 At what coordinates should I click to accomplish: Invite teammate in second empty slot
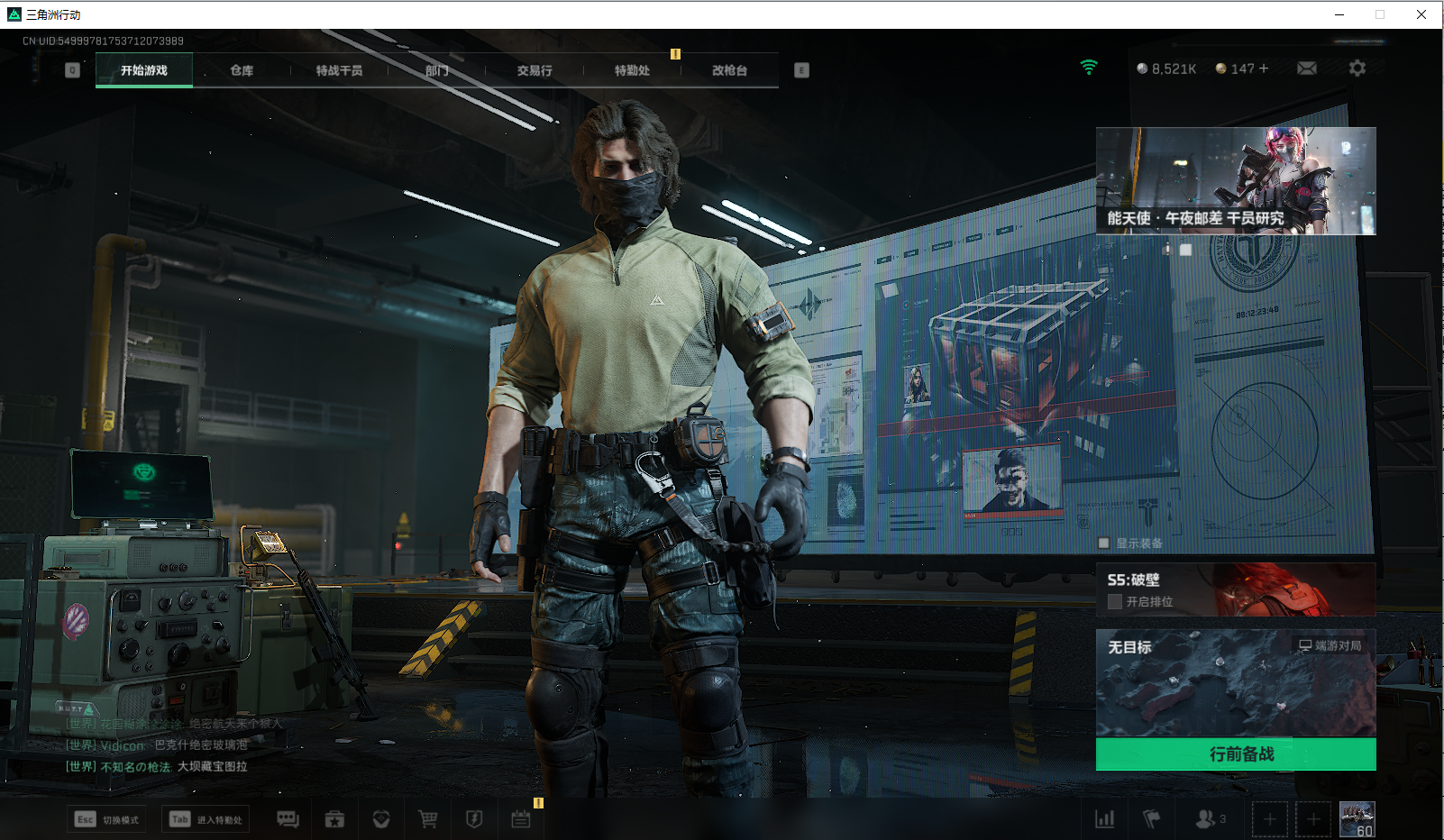(x=1313, y=819)
